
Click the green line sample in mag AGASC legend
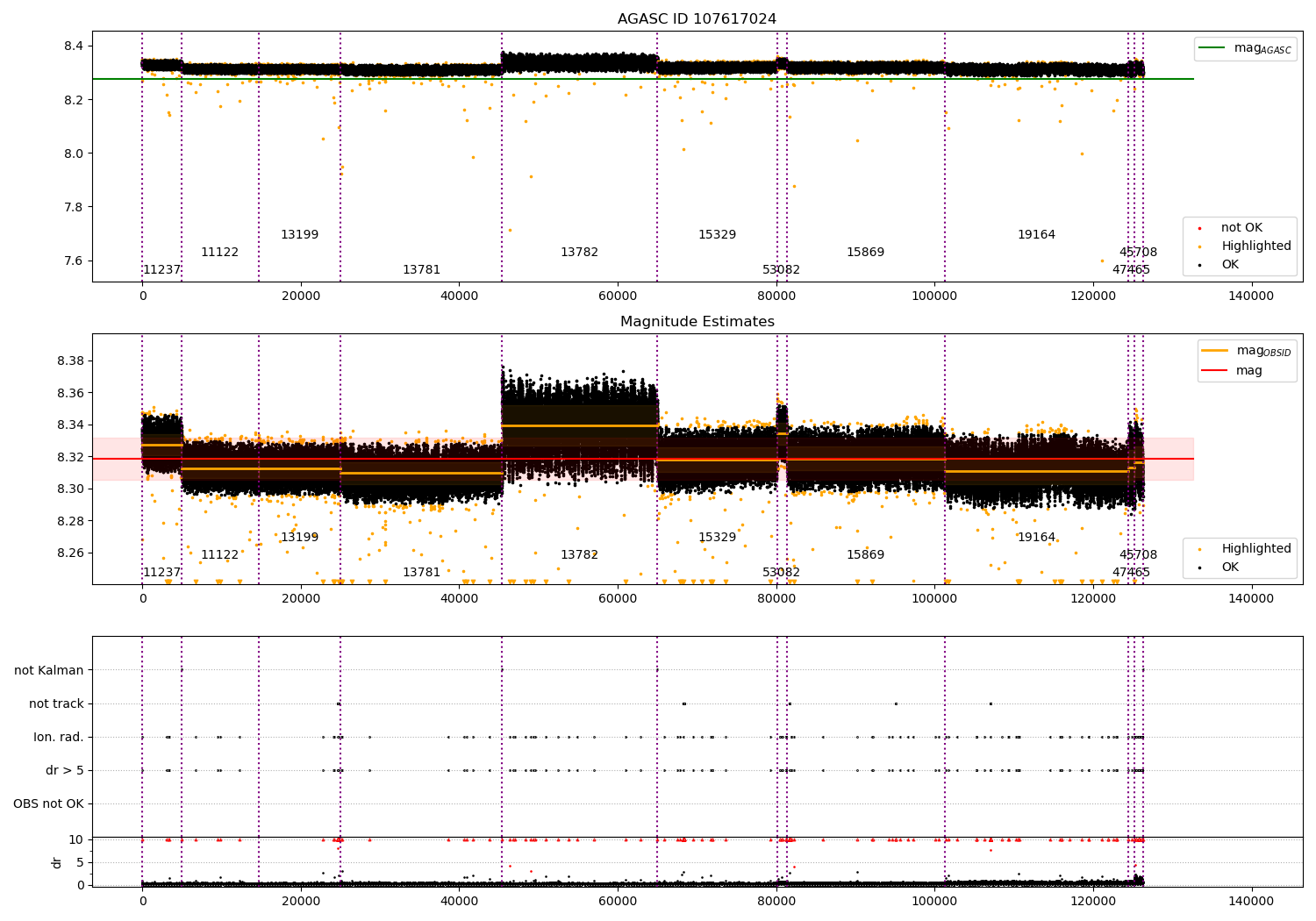(x=1212, y=48)
